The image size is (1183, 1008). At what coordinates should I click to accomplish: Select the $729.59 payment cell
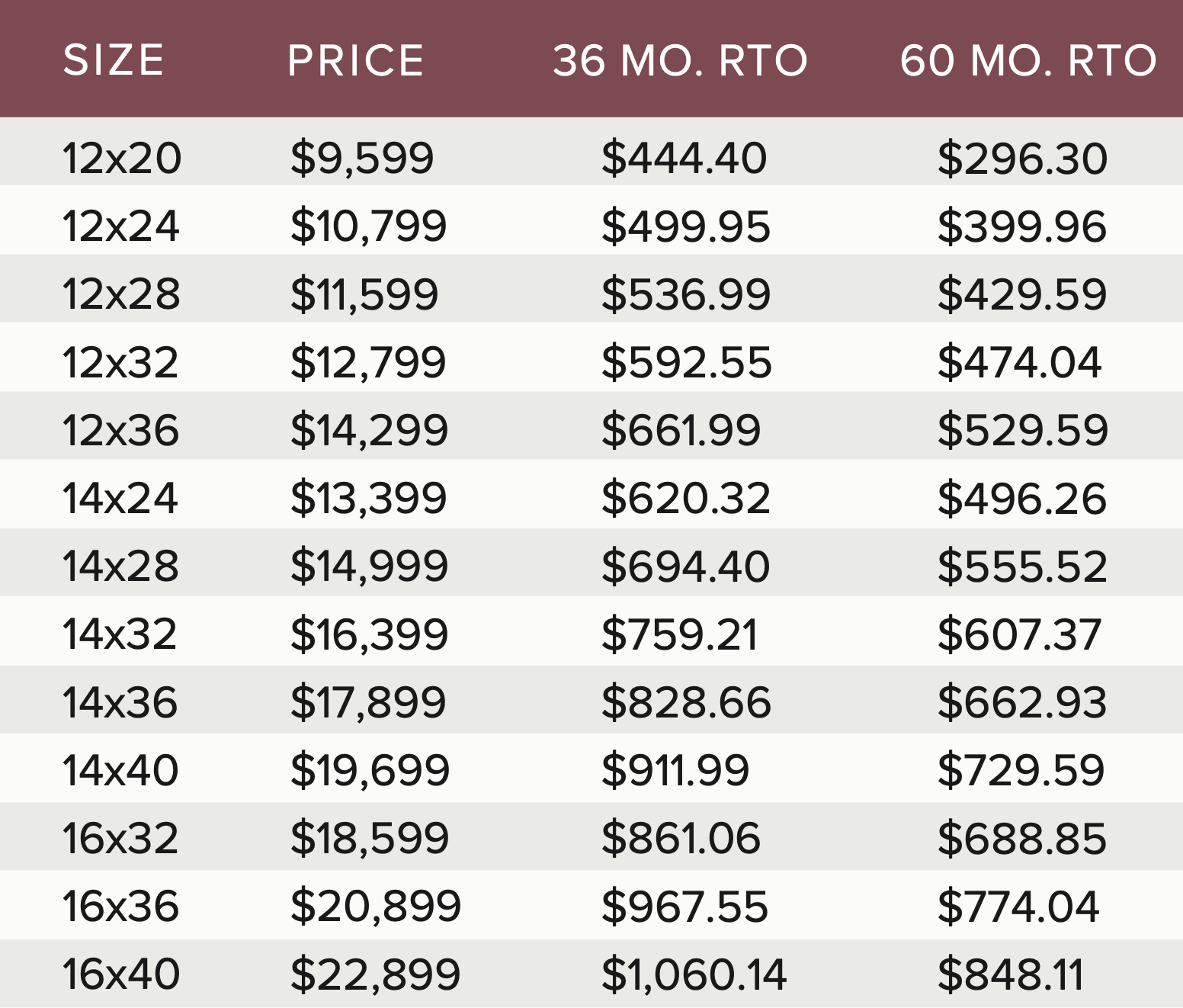(1021, 770)
